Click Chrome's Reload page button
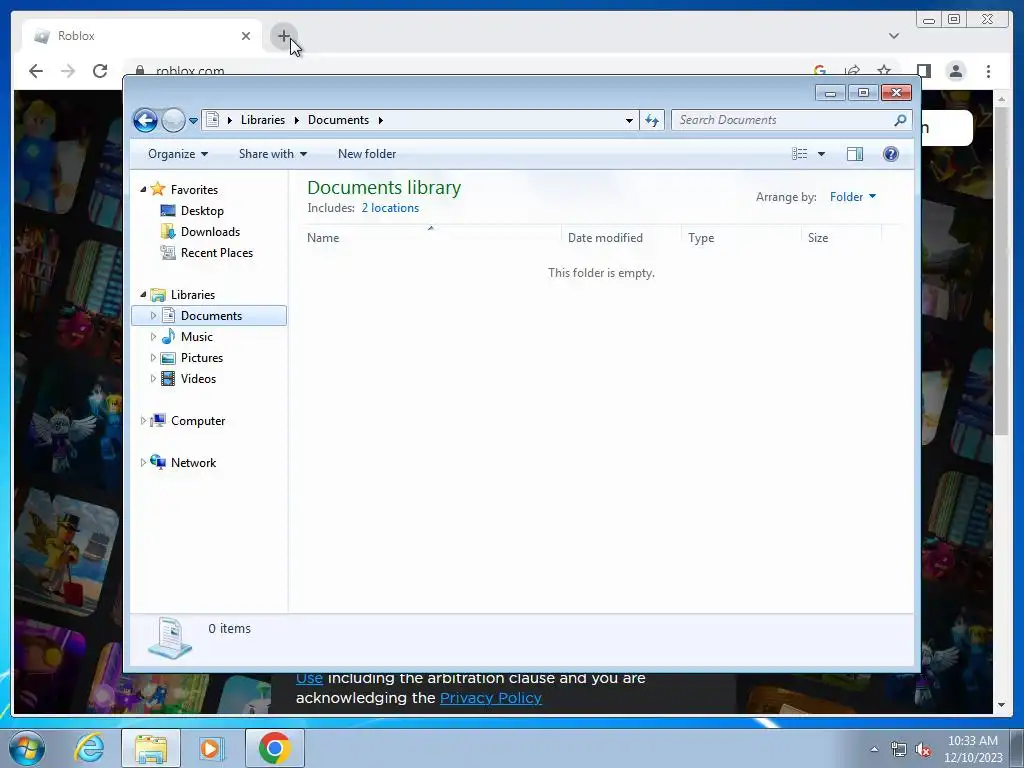The image size is (1024, 768). click(x=100, y=71)
